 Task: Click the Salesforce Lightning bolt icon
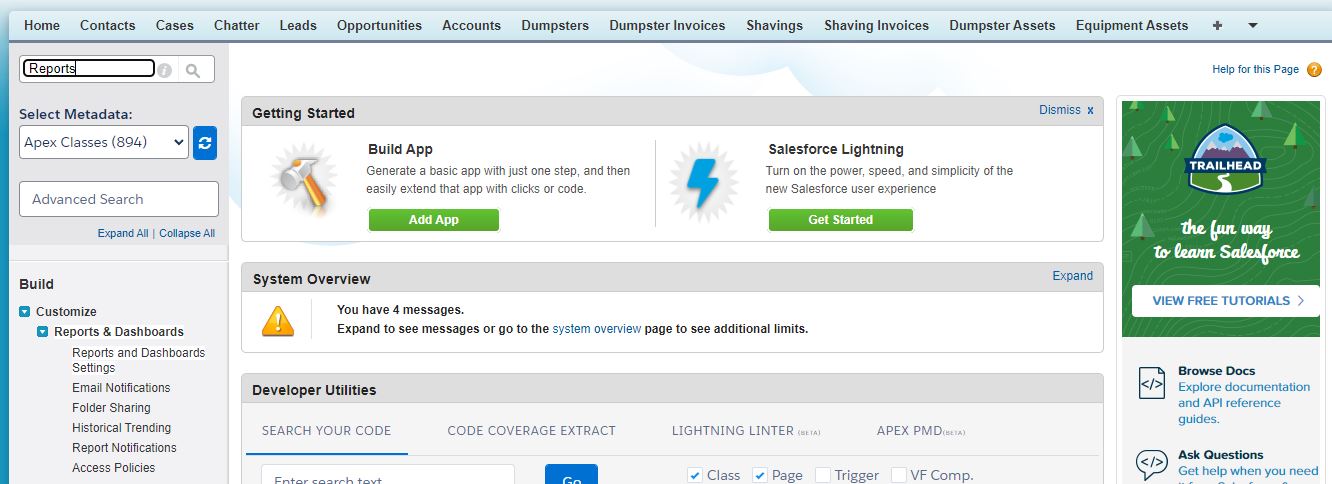click(702, 184)
